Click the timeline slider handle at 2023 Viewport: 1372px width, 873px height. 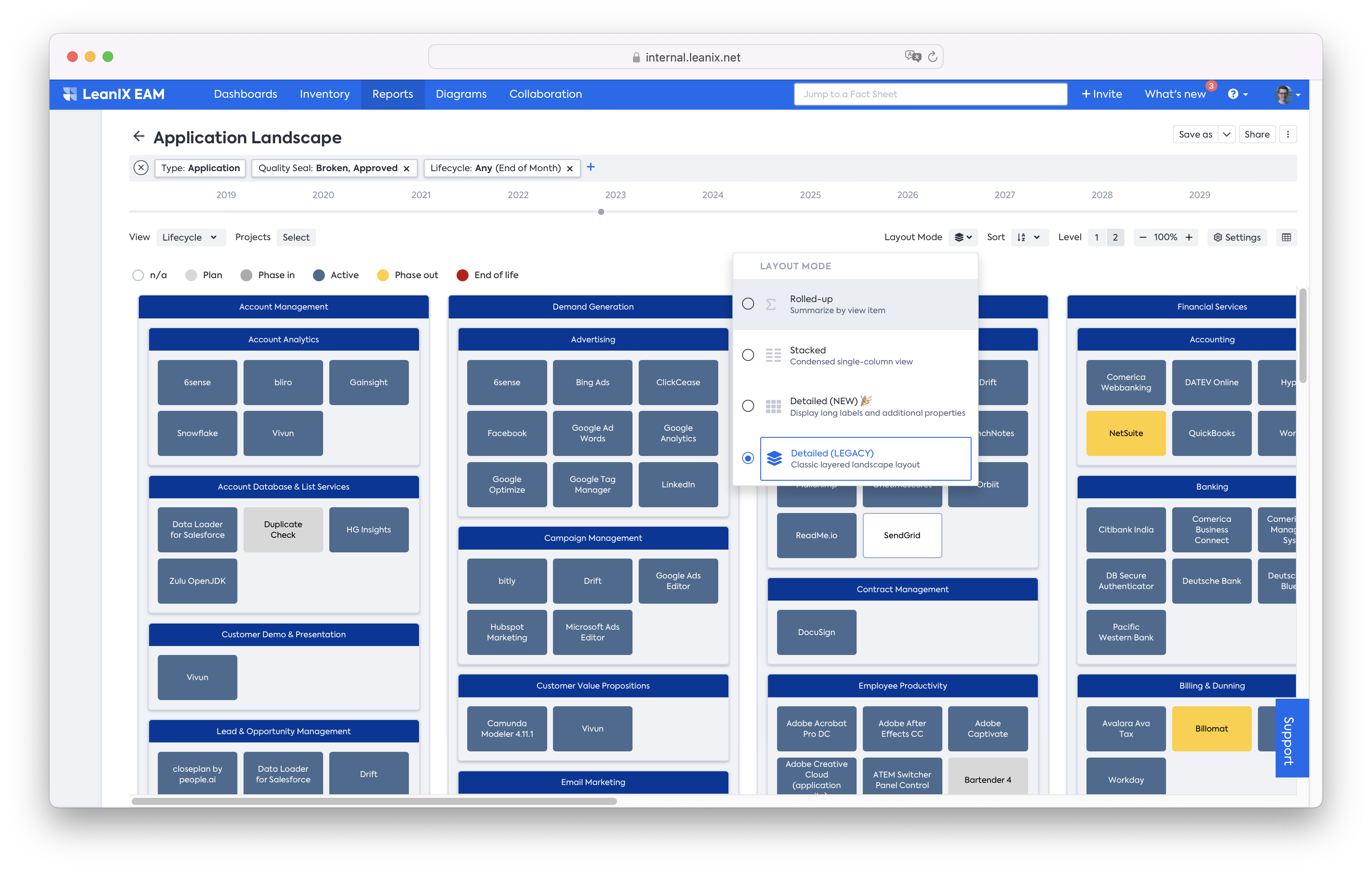tap(601, 212)
